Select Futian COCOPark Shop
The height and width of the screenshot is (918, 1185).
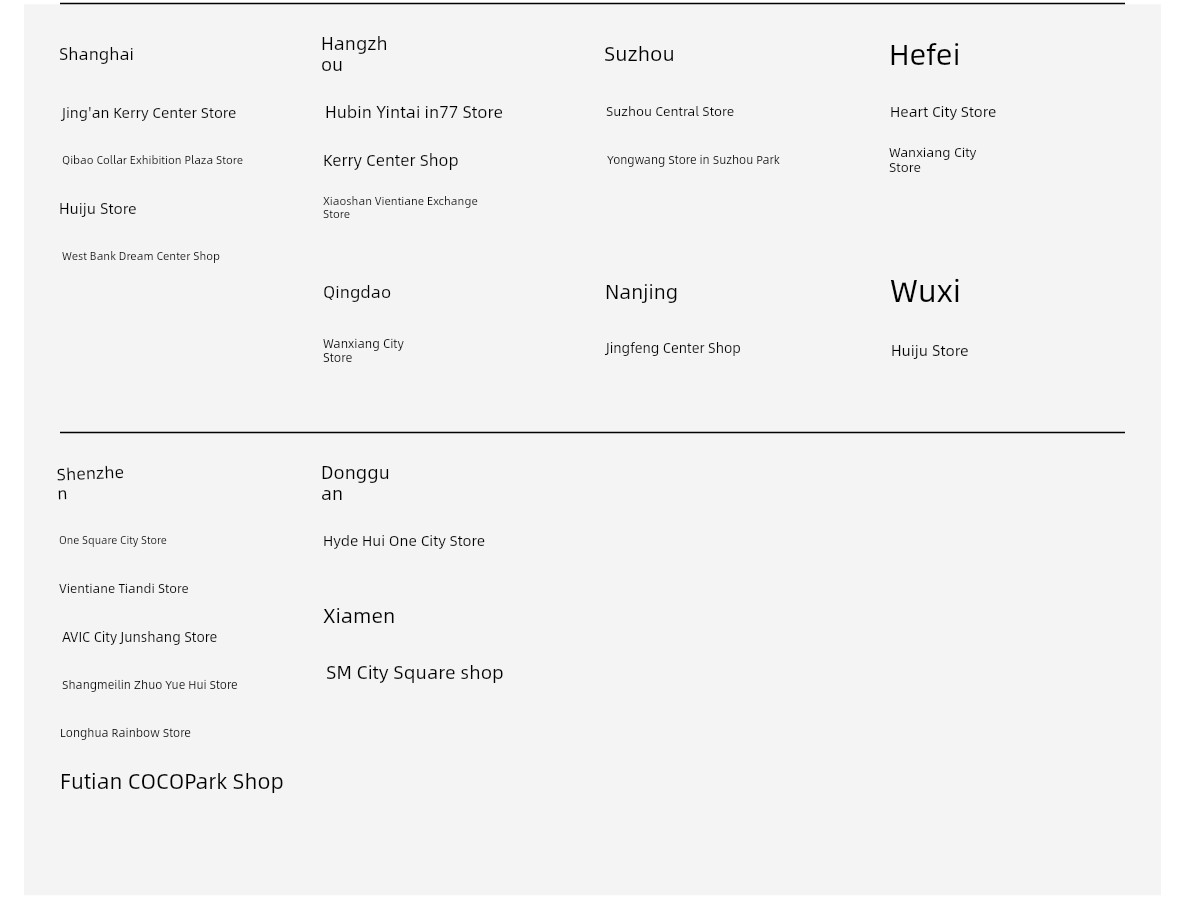coord(172,781)
